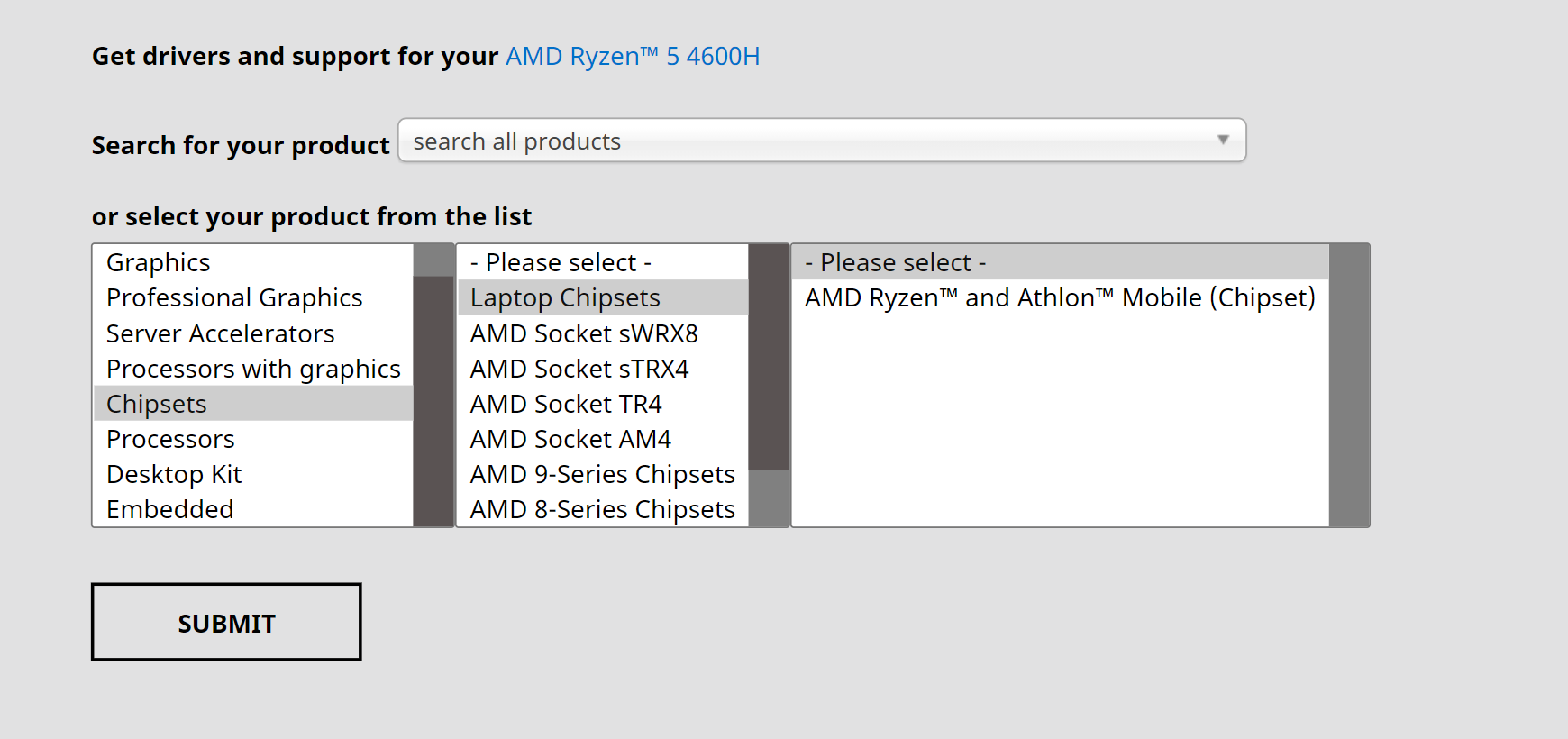The width and height of the screenshot is (1568, 739).
Task: Choose Laptop Chipsets in the middle list
Action: pyautogui.click(x=603, y=297)
